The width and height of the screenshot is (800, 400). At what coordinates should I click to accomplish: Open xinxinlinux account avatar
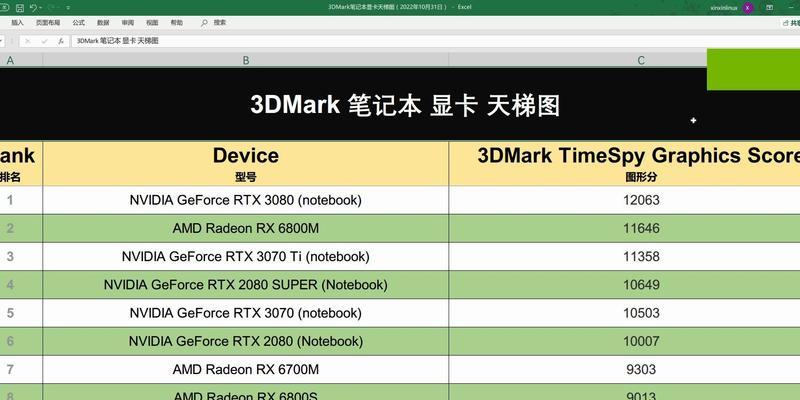pyautogui.click(x=748, y=8)
